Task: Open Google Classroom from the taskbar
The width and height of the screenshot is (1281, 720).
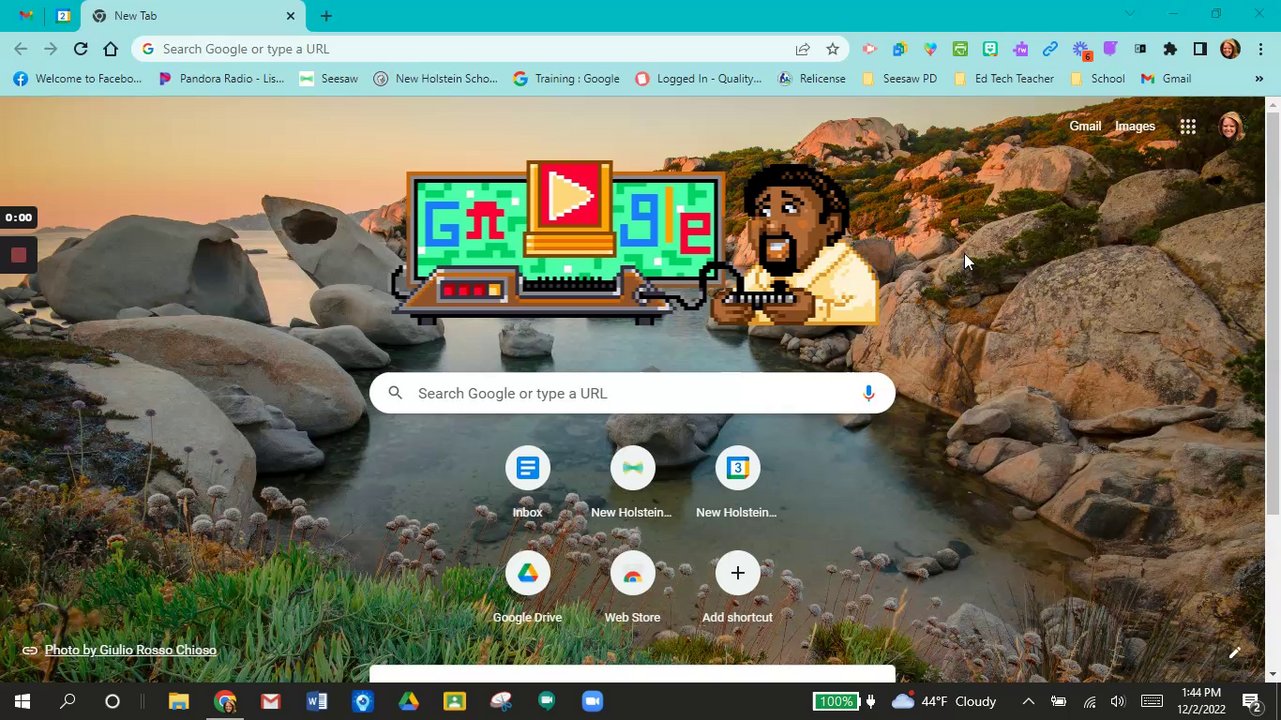Action: click(x=454, y=701)
